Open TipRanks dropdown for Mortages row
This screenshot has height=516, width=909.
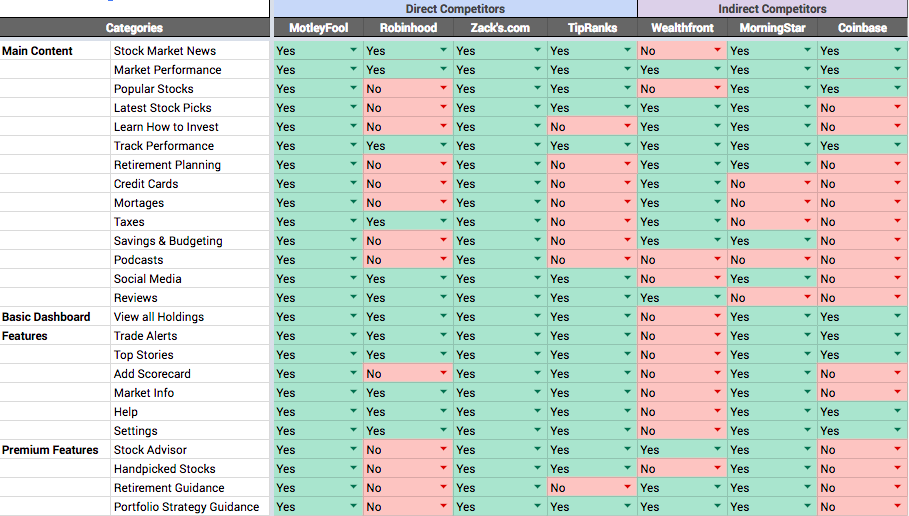point(627,202)
